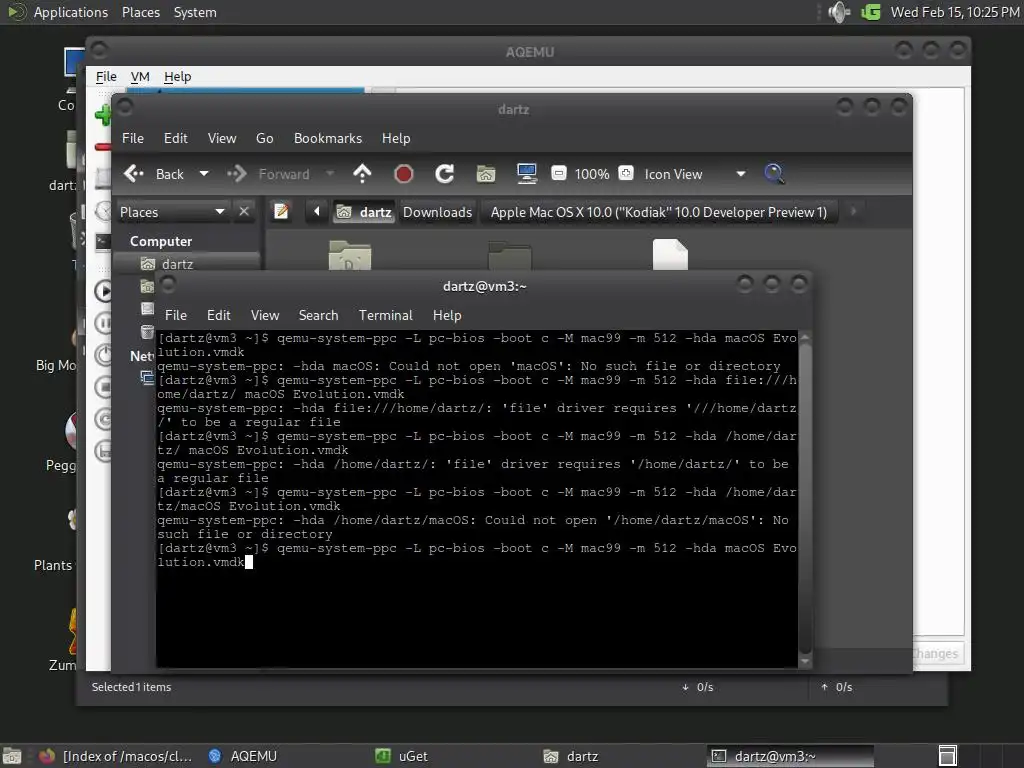Open the file manager Help menu
The height and width of the screenshot is (768, 1024).
point(396,138)
